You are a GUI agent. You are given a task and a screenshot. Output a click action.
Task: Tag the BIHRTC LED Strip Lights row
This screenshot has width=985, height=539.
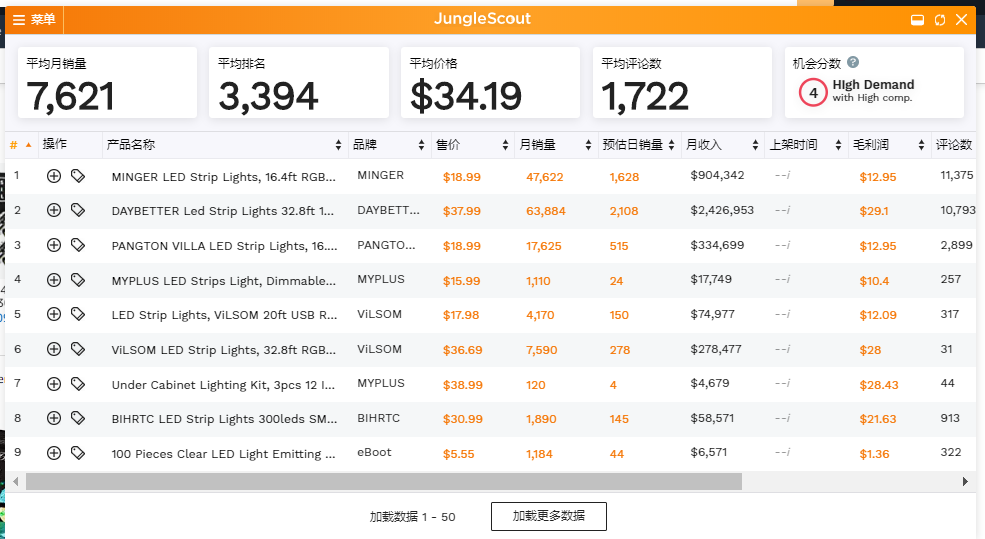(78, 418)
